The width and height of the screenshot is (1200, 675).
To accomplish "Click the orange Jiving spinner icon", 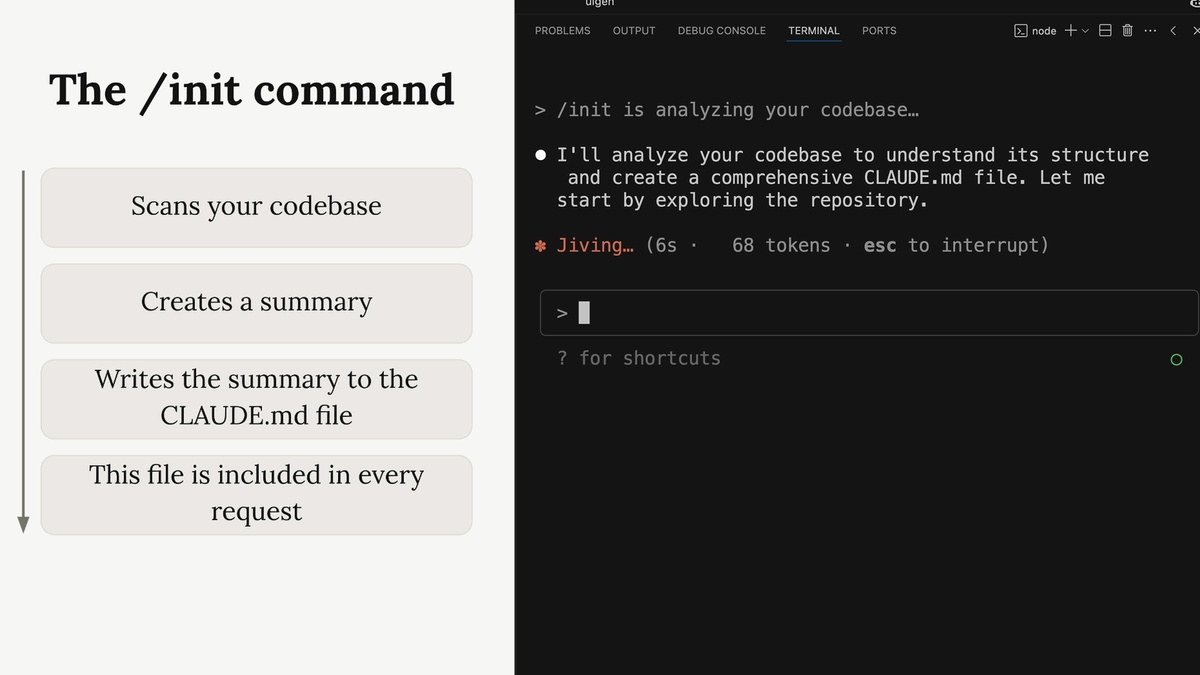I will click(540, 245).
